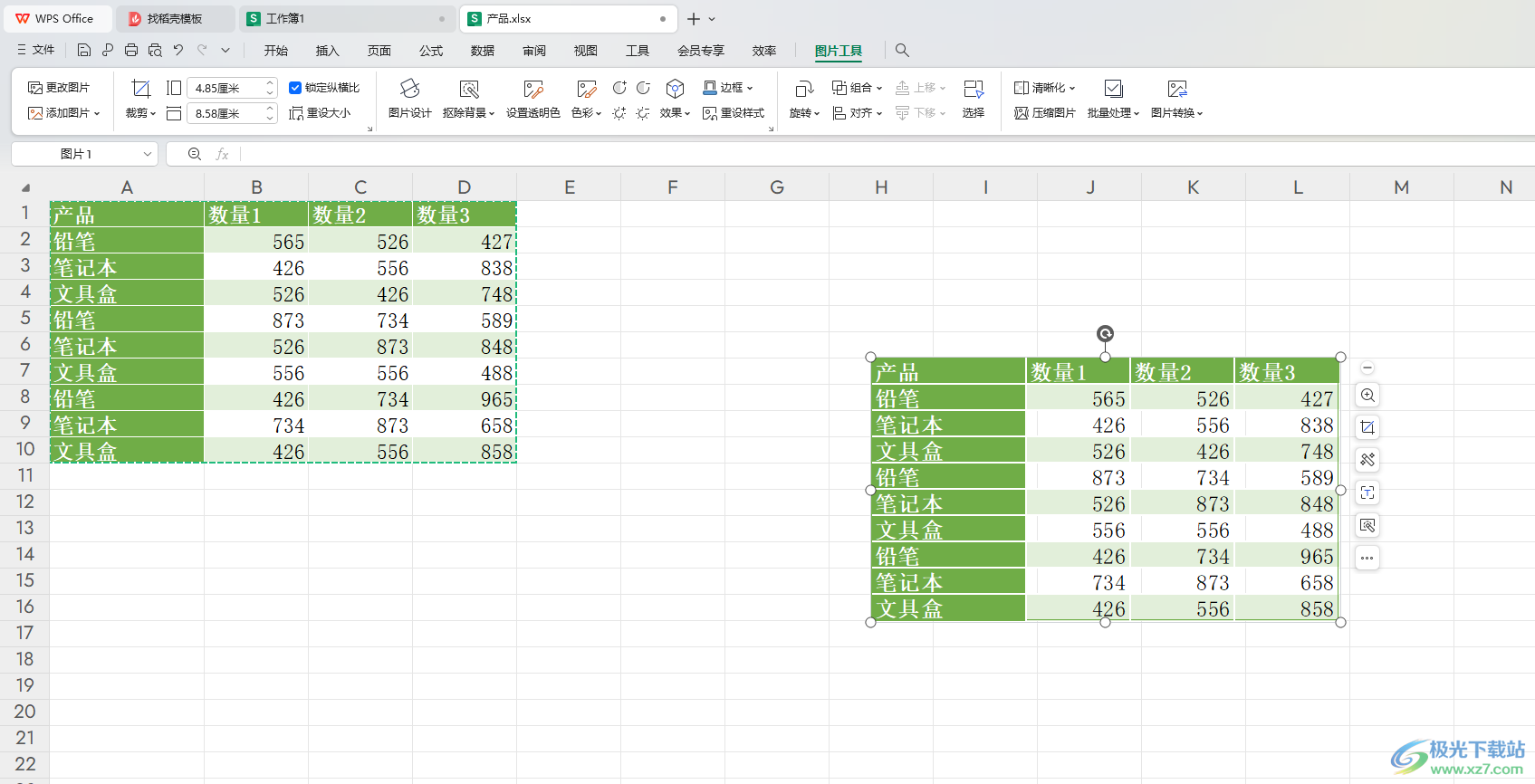
Task: Click the select-all corner of the sheet
Action: pyautogui.click(x=25, y=187)
